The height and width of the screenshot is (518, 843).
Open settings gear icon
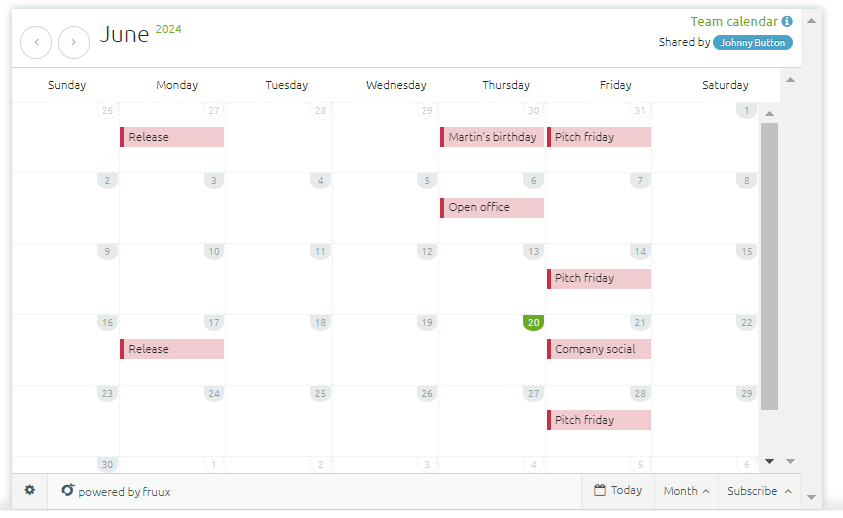pyautogui.click(x=29, y=490)
